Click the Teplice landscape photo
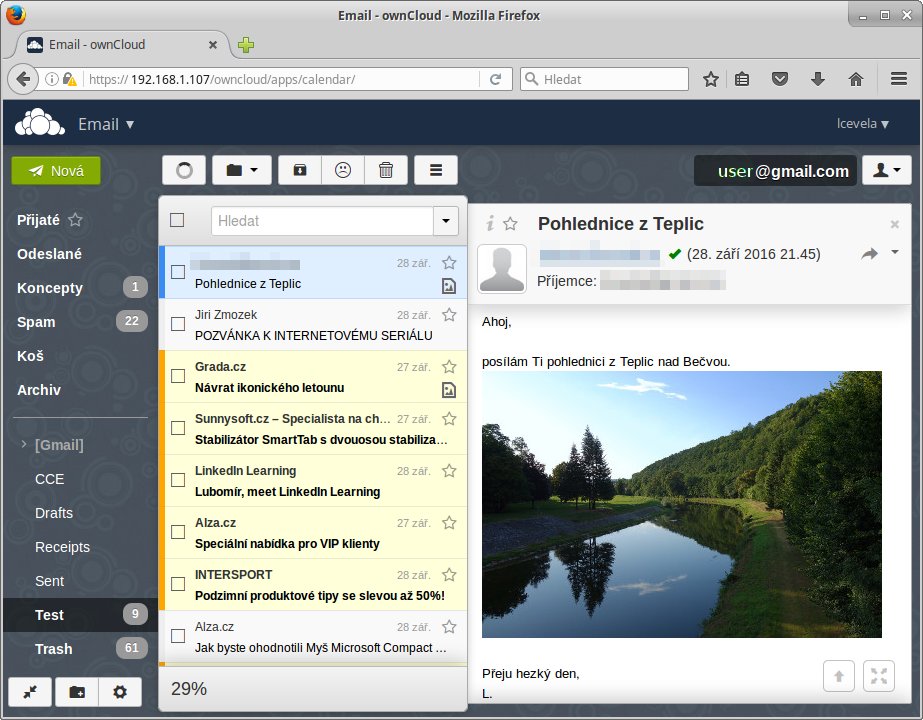 point(681,504)
